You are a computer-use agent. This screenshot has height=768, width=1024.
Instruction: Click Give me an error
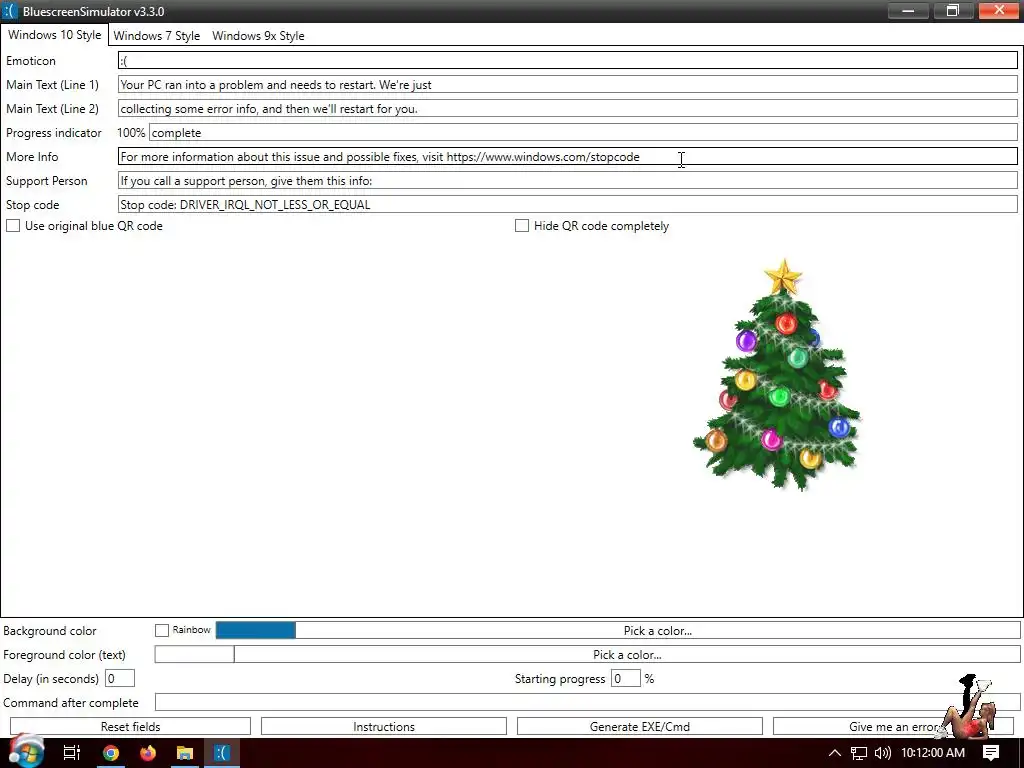click(893, 727)
